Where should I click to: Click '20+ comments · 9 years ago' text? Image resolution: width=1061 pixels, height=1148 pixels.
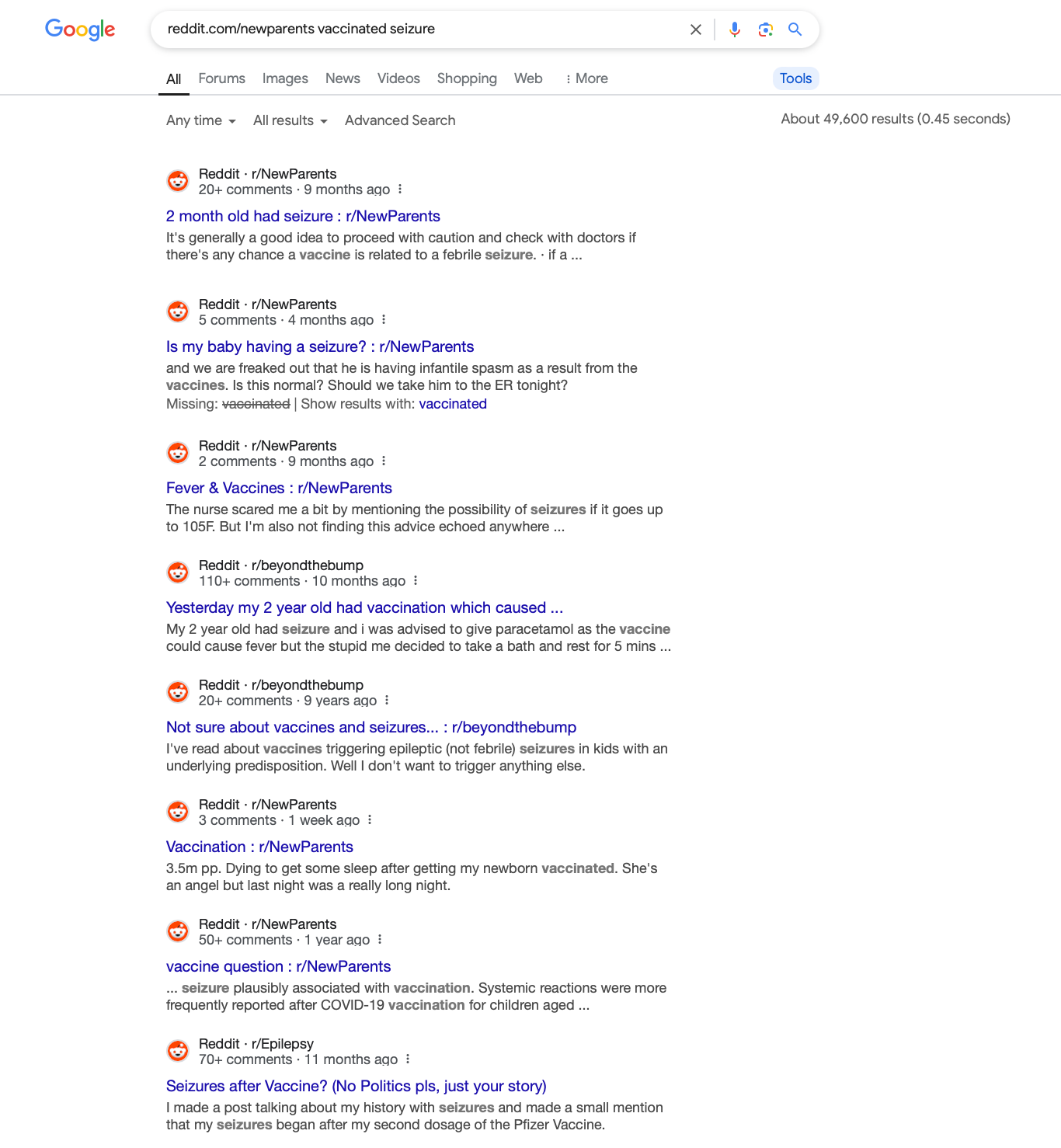tap(287, 701)
